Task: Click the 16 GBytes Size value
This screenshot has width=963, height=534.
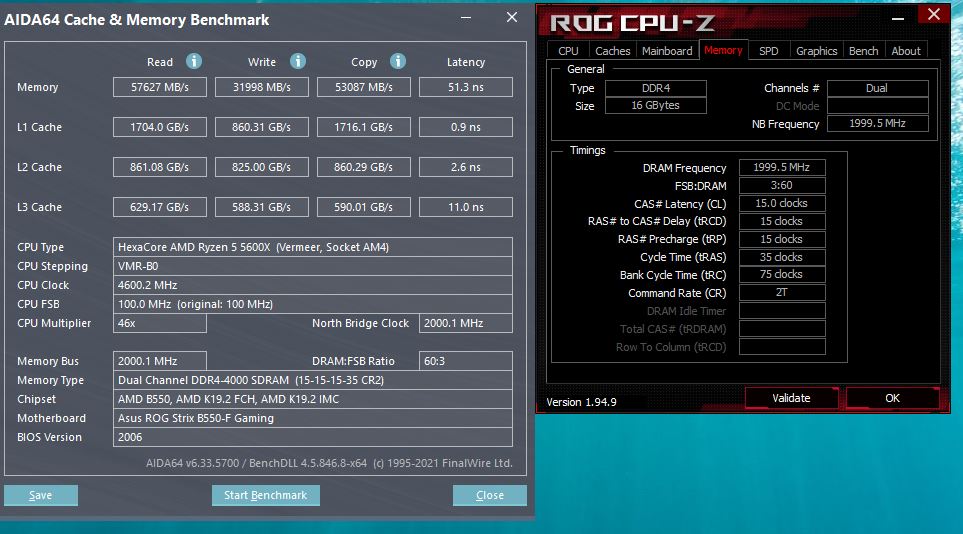Action: (655, 105)
